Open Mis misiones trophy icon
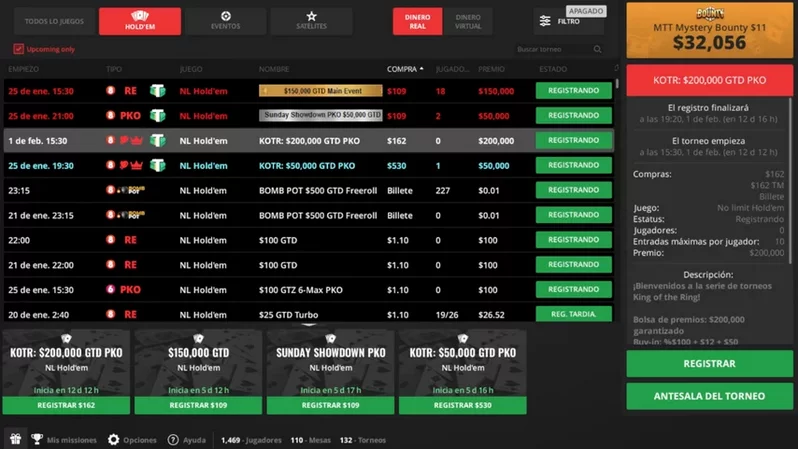 pyautogui.click(x=37, y=439)
